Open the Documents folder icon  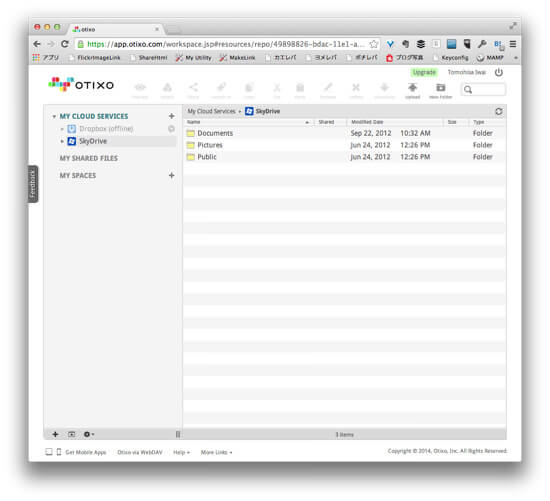point(190,133)
